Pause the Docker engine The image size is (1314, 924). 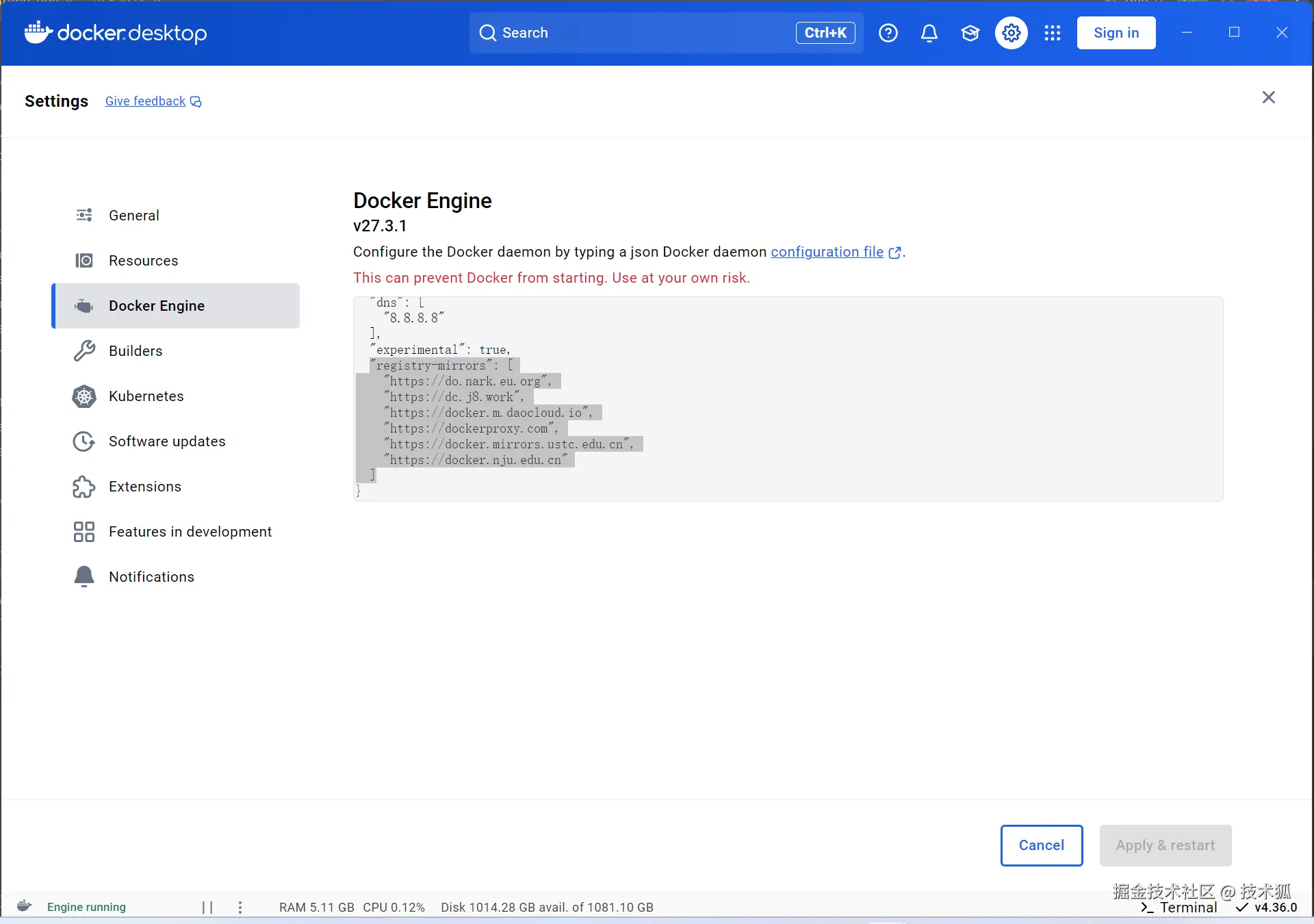pyautogui.click(x=207, y=907)
